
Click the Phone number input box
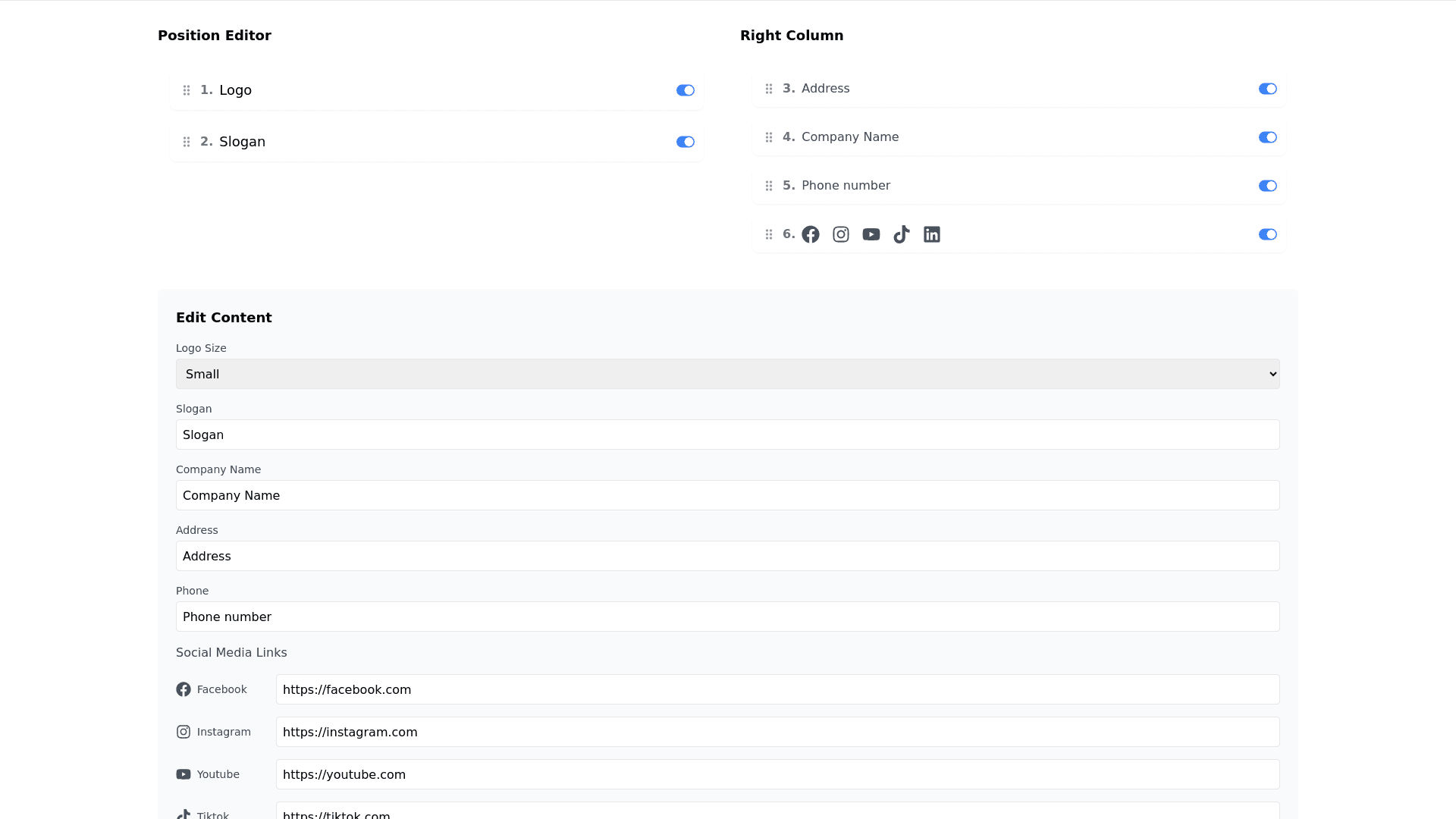[727, 617]
